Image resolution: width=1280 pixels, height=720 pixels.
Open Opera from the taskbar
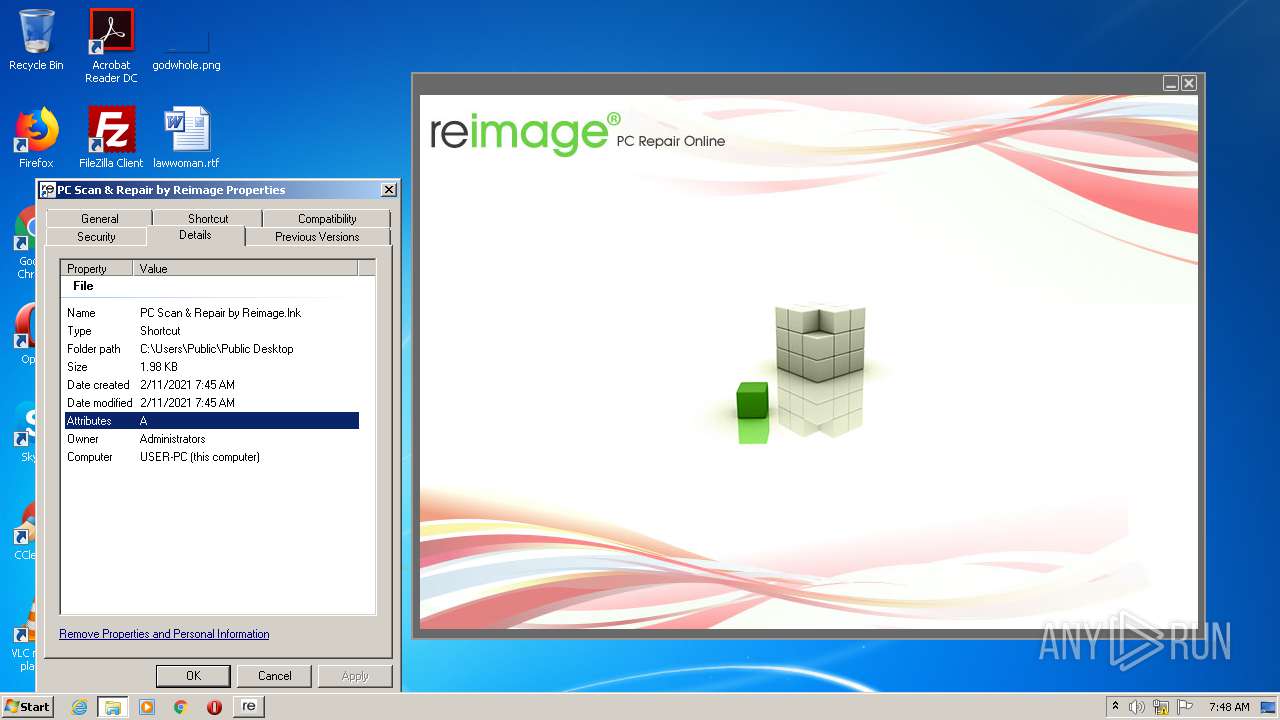point(214,707)
